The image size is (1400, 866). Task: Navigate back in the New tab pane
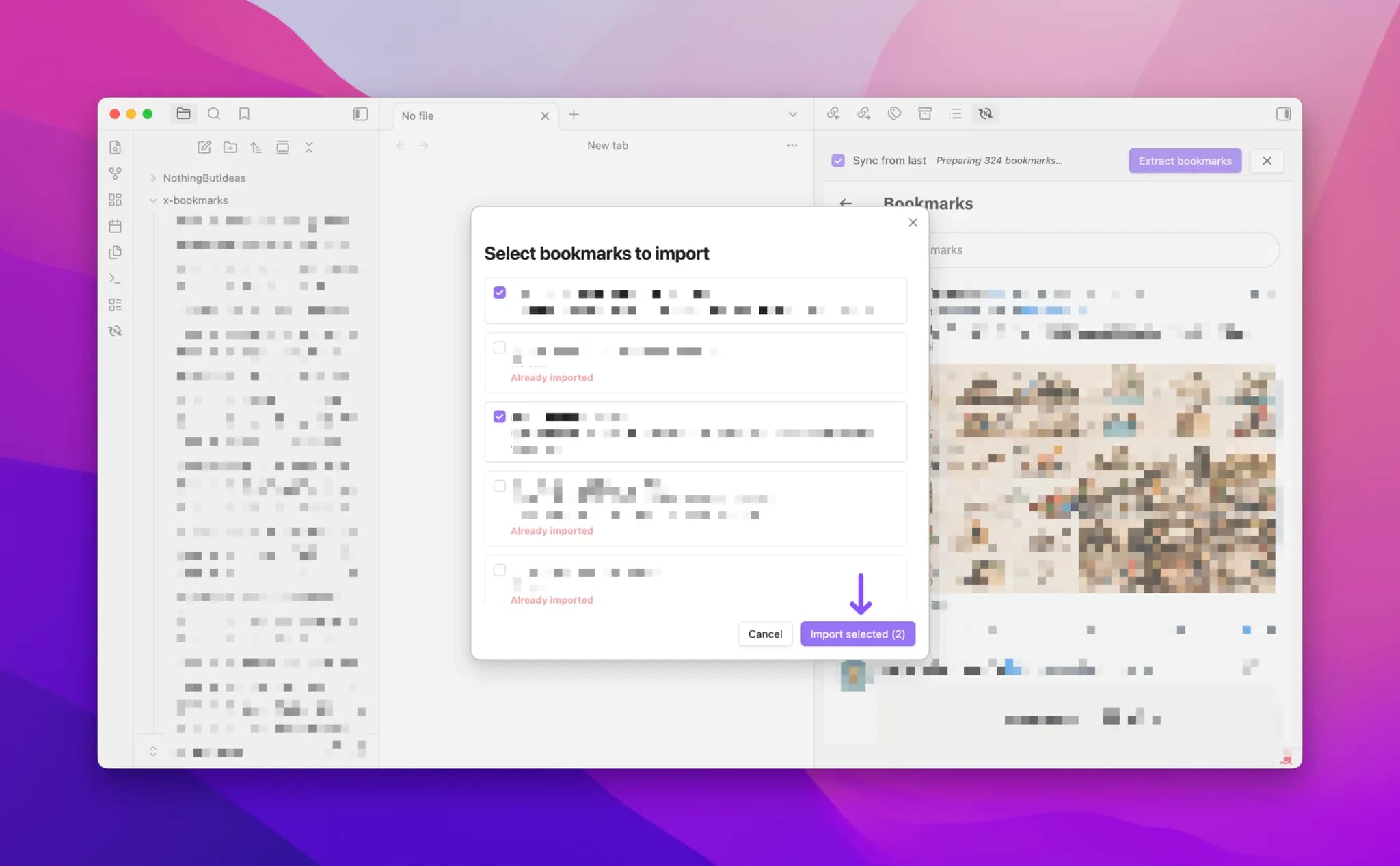point(401,146)
